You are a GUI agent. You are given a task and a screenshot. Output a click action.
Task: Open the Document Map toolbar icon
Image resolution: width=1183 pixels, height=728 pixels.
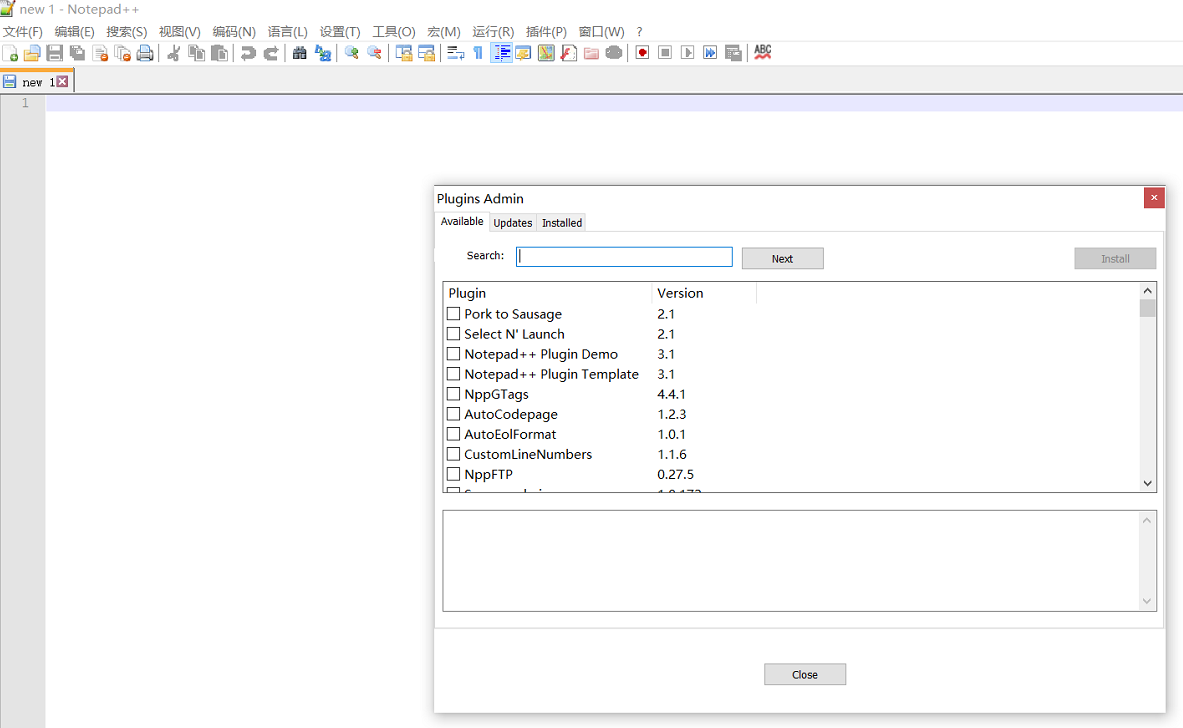(546, 53)
